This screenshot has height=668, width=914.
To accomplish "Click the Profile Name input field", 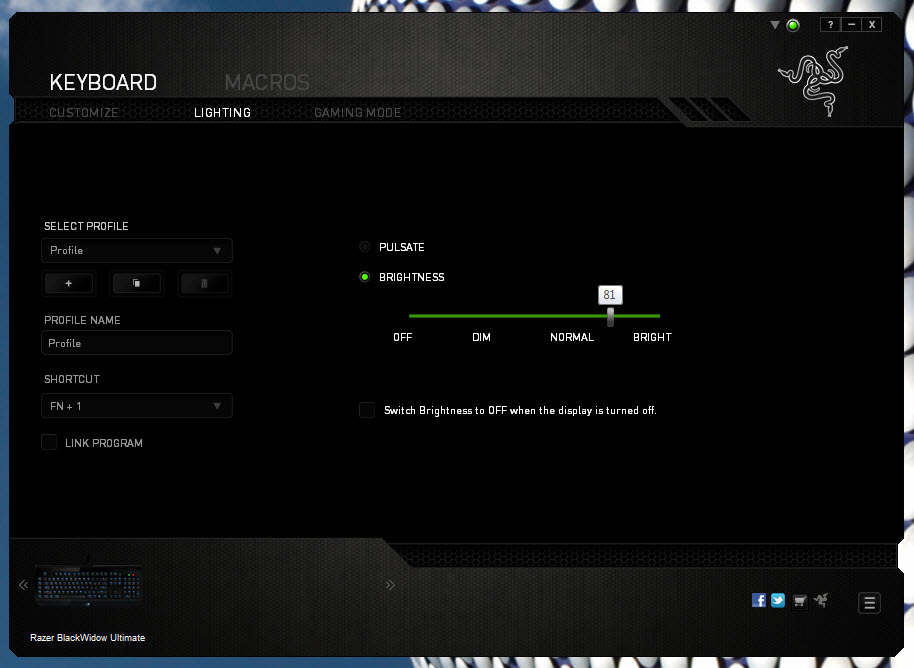I will coord(137,343).
